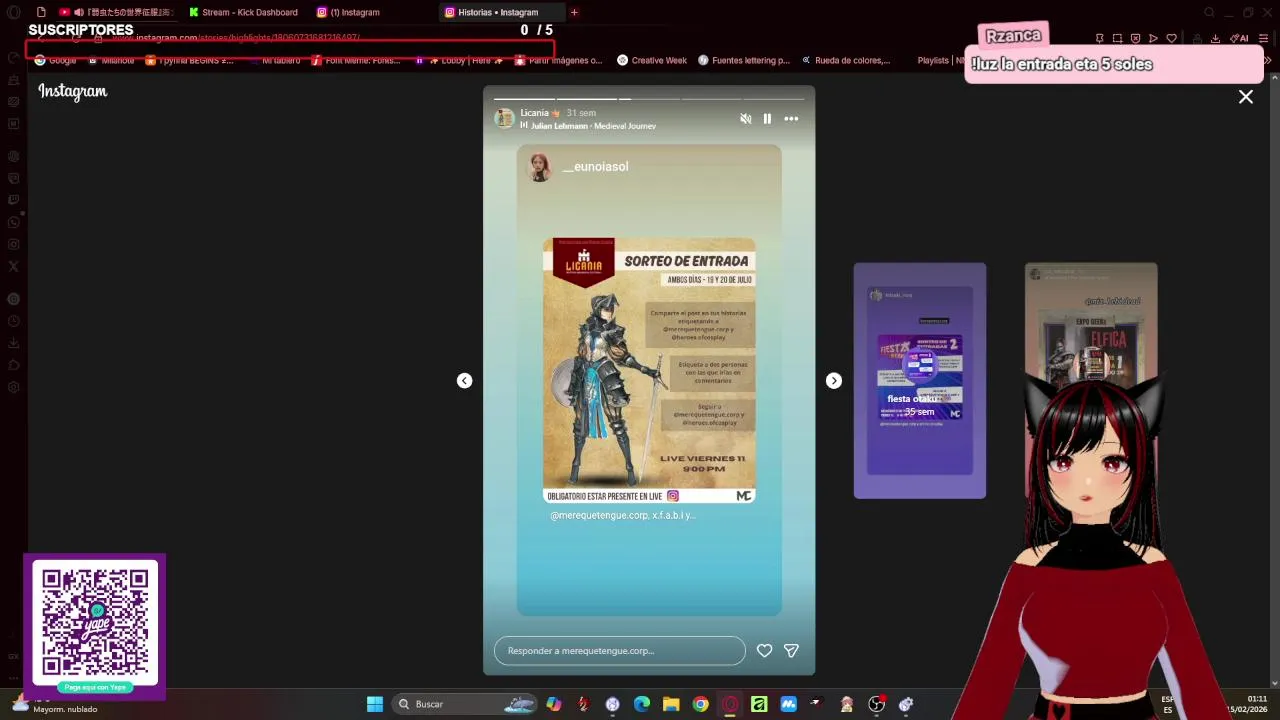The width and height of the screenshot is (1280, 720).
Task: Click the Sorteo de Entrada poster image
Action: 649,370
